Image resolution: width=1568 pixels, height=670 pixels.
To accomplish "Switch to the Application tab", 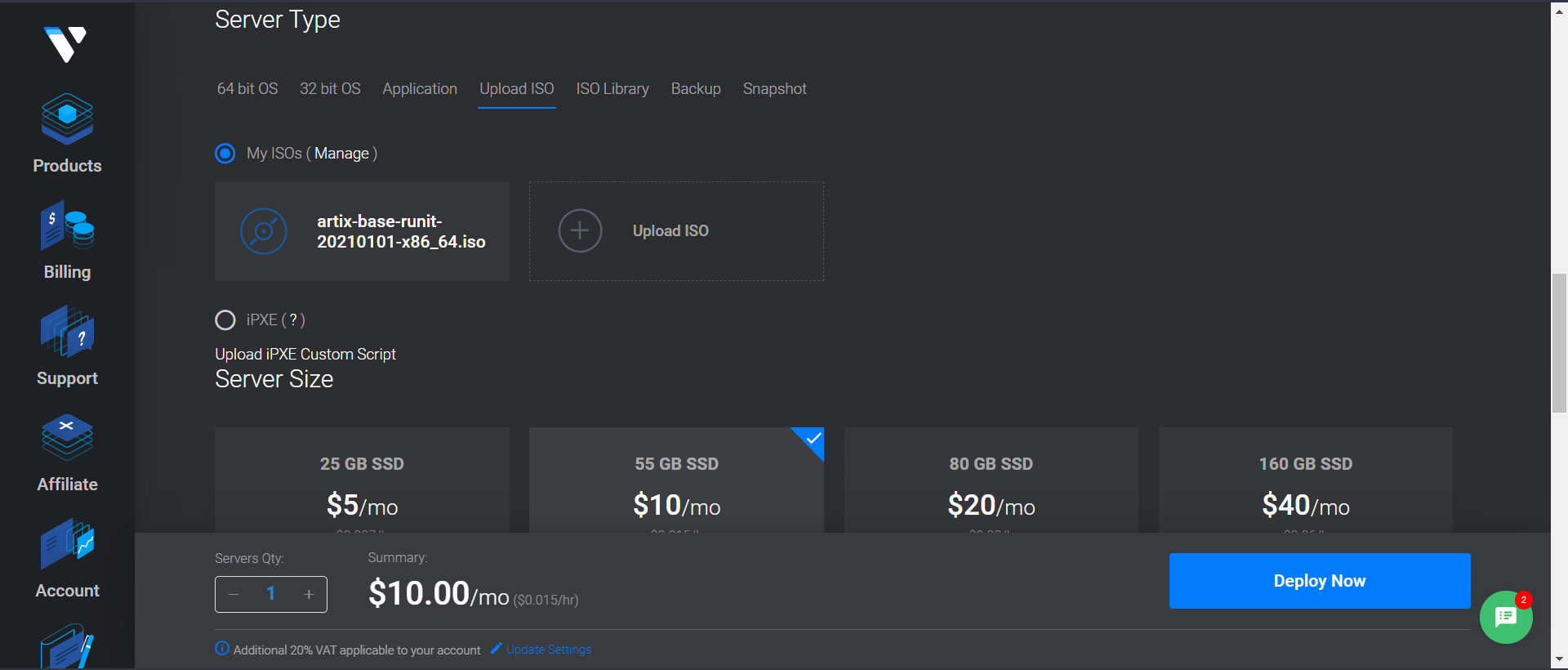I will tap(420, 88).
